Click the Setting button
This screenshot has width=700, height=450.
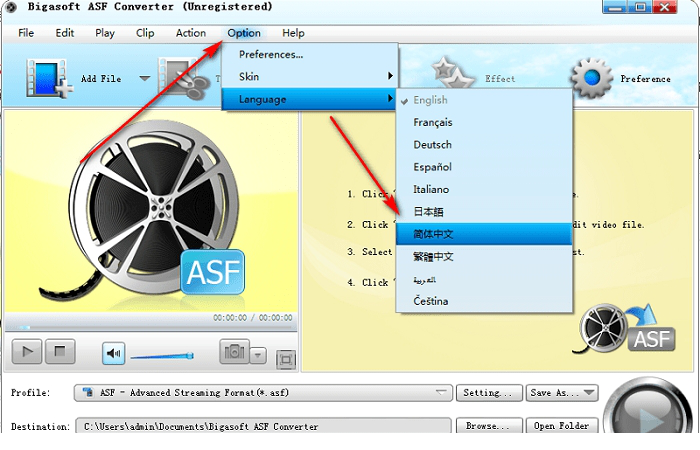pos(489,393)
